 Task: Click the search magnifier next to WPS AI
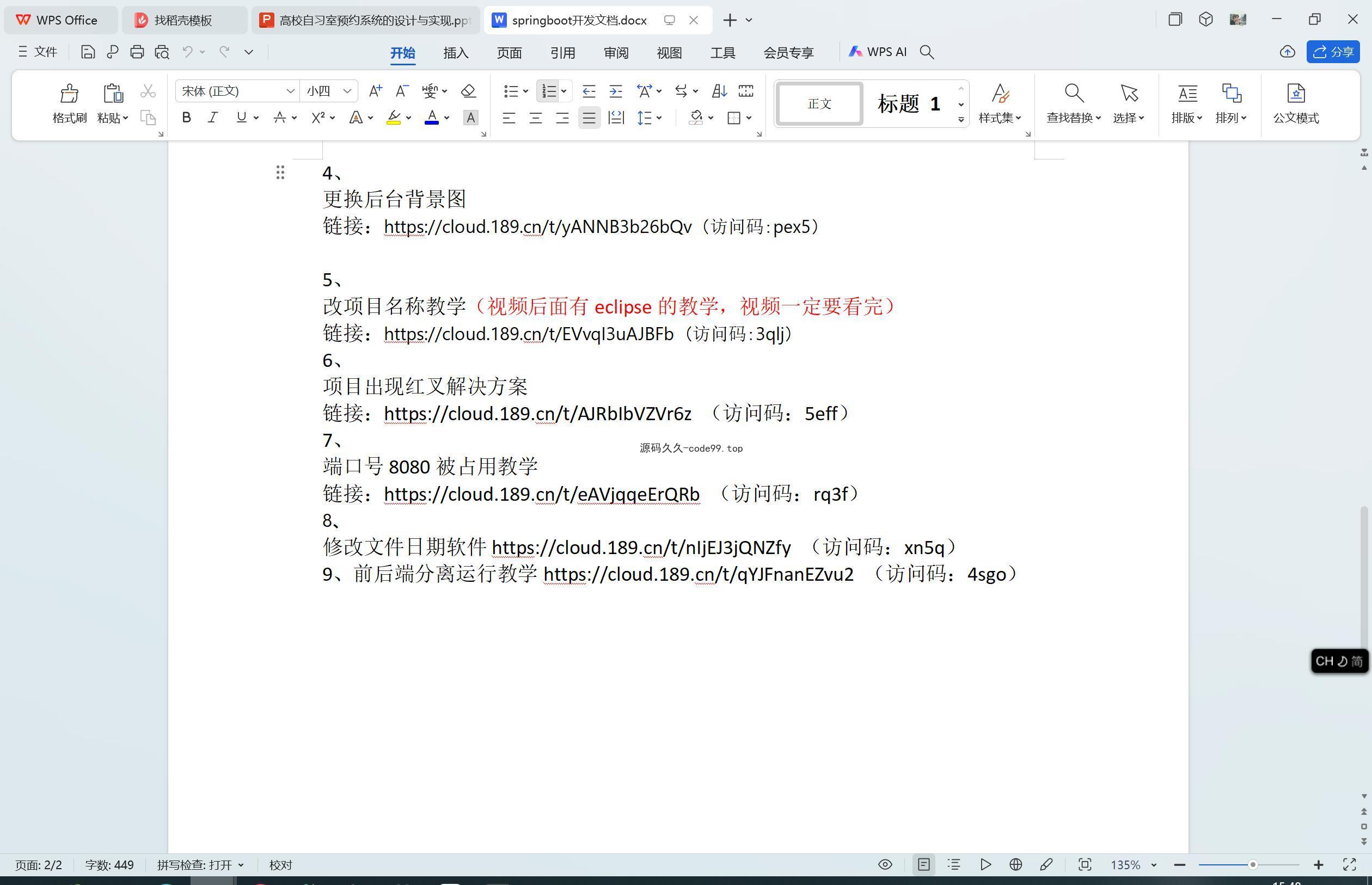(x=927, y=52)
